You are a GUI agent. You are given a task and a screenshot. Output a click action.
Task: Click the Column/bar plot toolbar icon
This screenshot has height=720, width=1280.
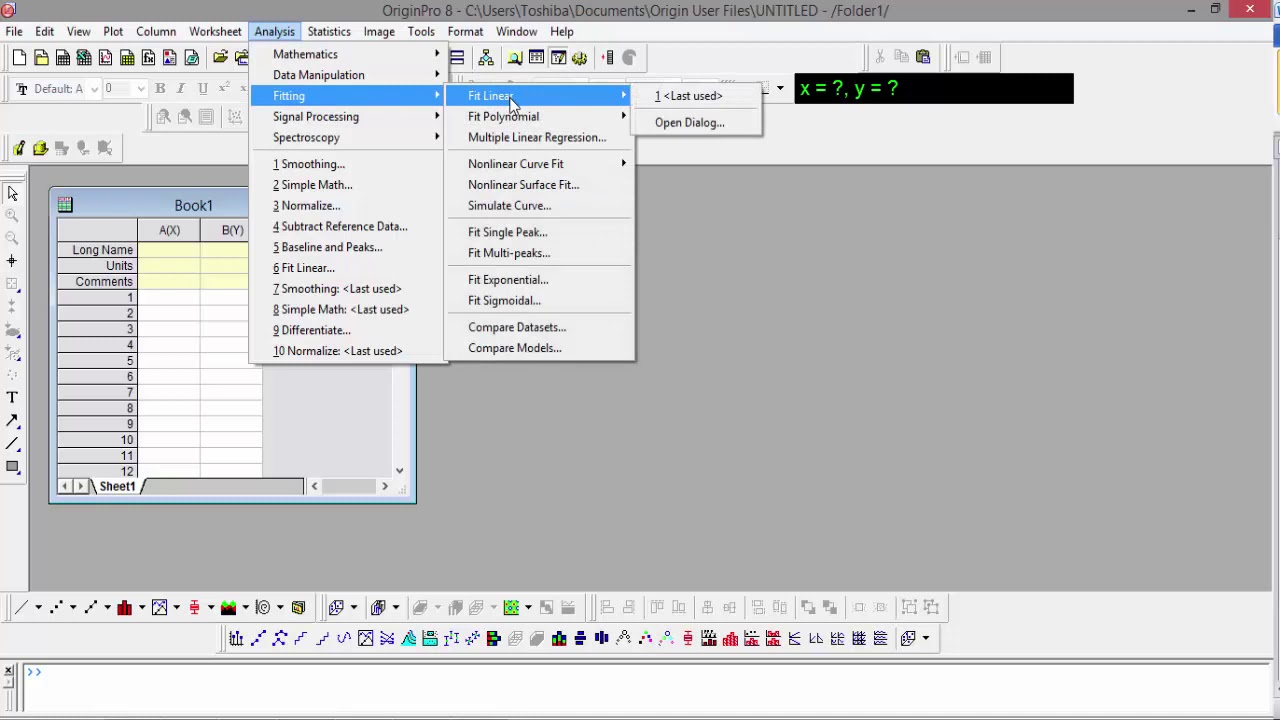click(124, 607)
